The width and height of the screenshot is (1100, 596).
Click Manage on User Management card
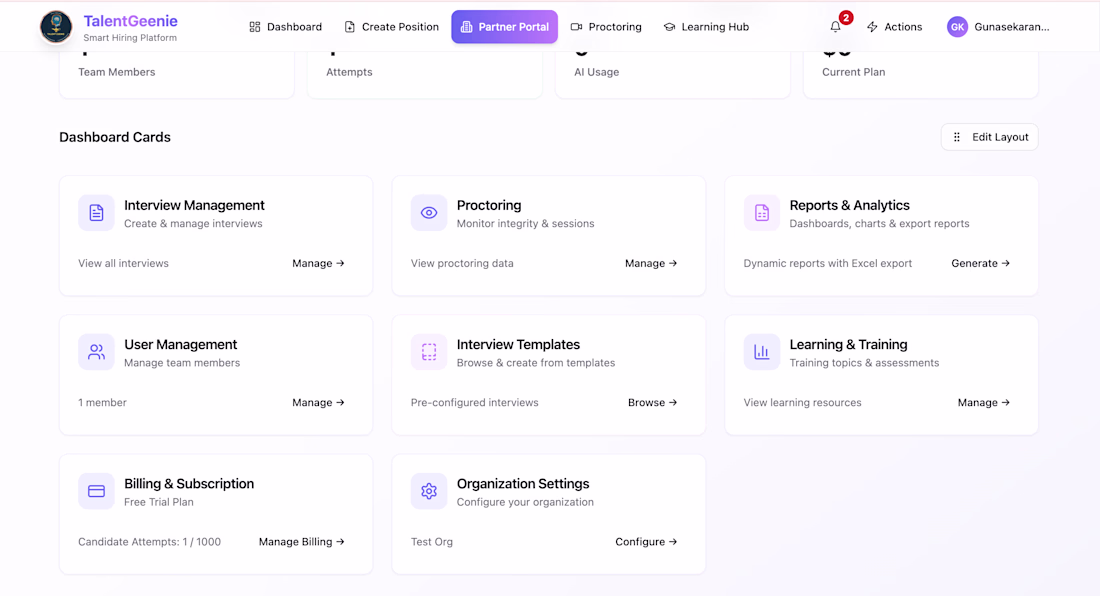coord(318,402)
